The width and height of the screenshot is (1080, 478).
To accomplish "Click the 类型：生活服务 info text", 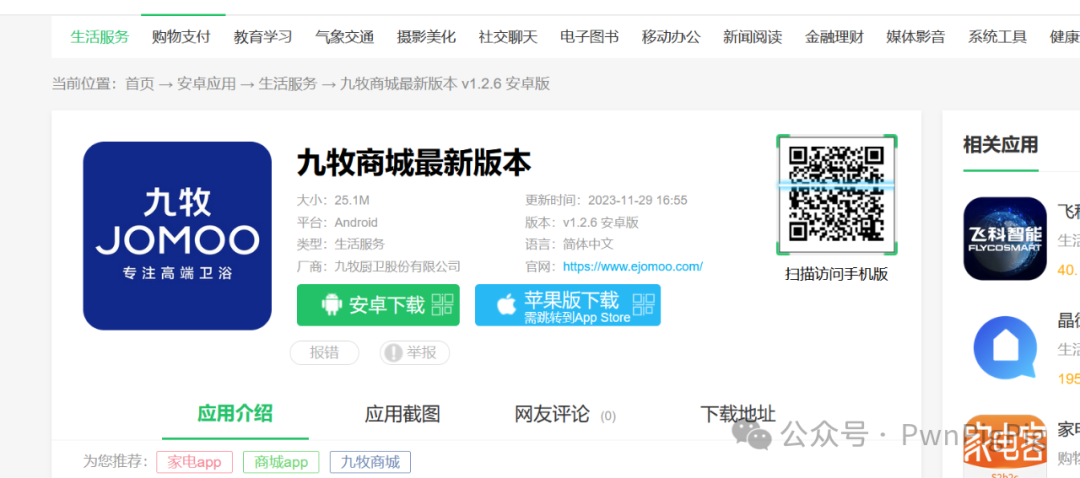I will 341,244.
